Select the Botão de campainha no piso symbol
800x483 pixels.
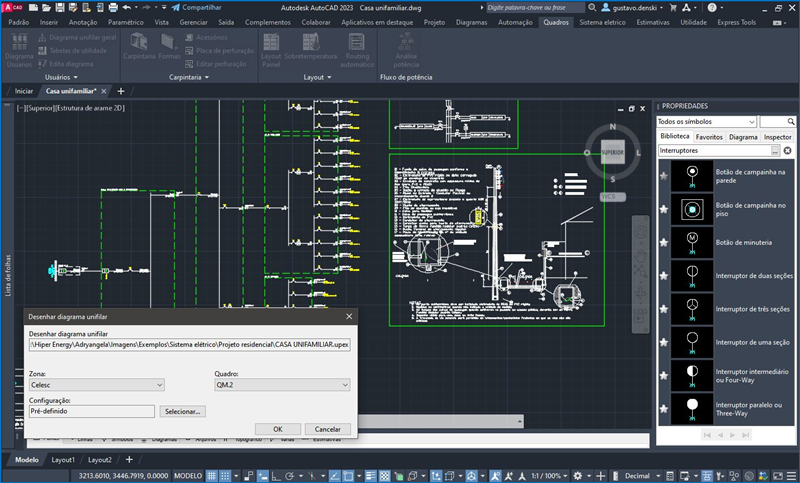click(x=690, y=209)
